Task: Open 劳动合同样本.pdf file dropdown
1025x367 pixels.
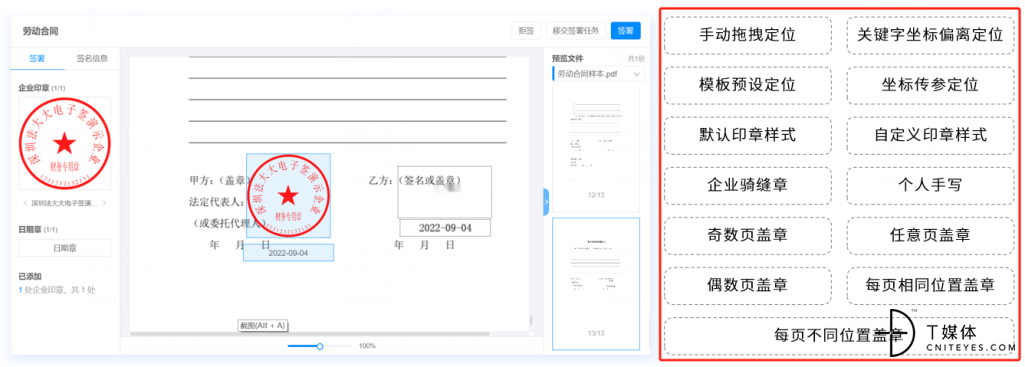Action: [598, 75]
